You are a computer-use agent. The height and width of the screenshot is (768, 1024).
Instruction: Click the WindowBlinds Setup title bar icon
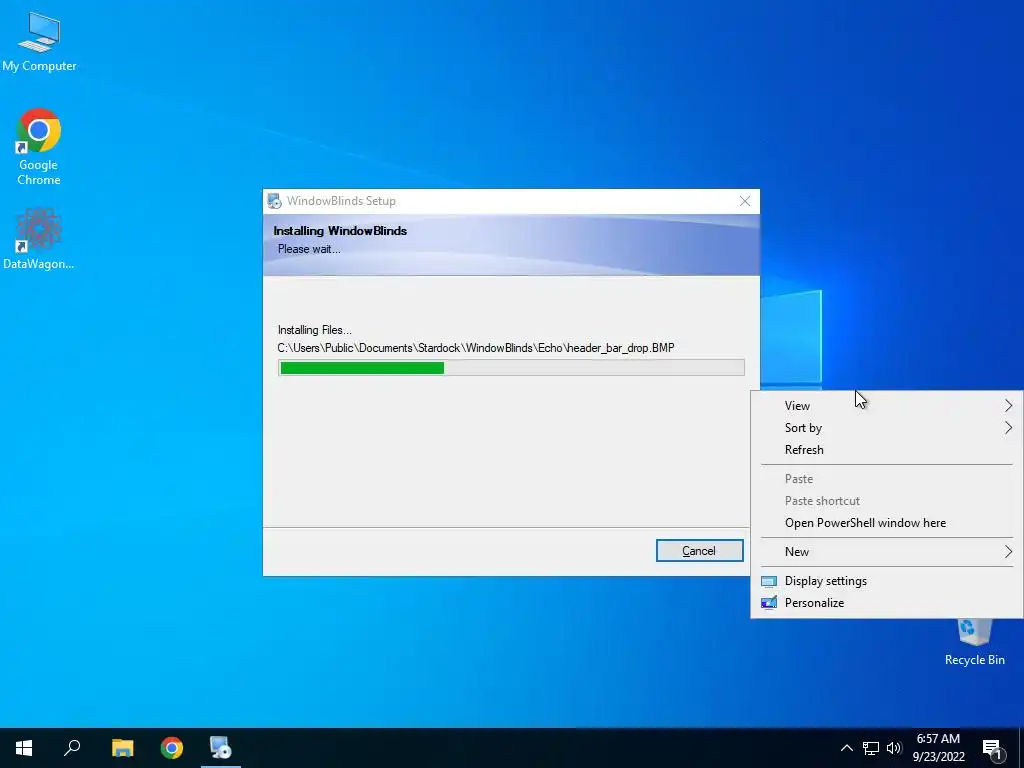point(275,201)
